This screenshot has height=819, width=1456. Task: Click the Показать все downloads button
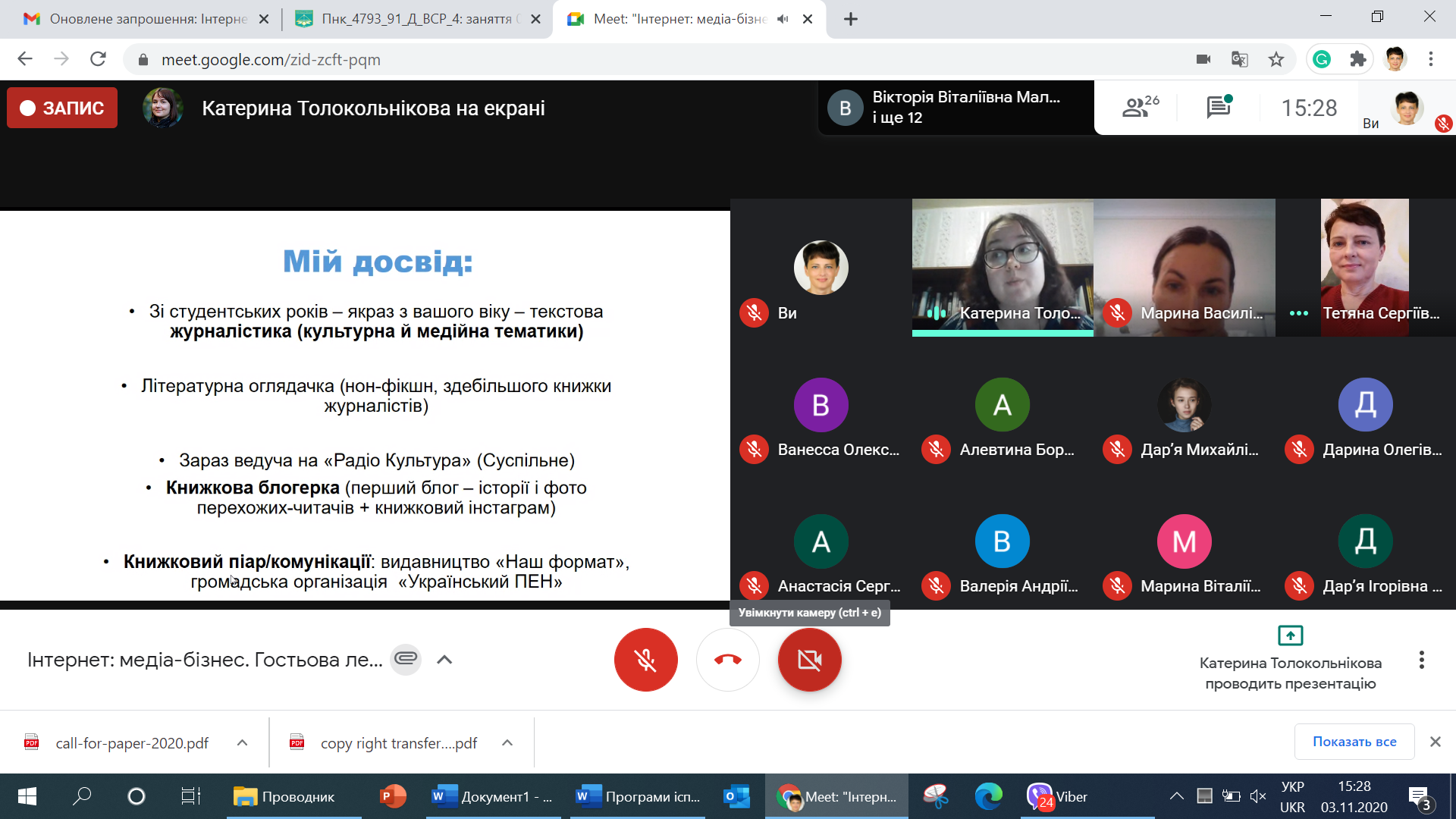click(x=1354, y=742)
